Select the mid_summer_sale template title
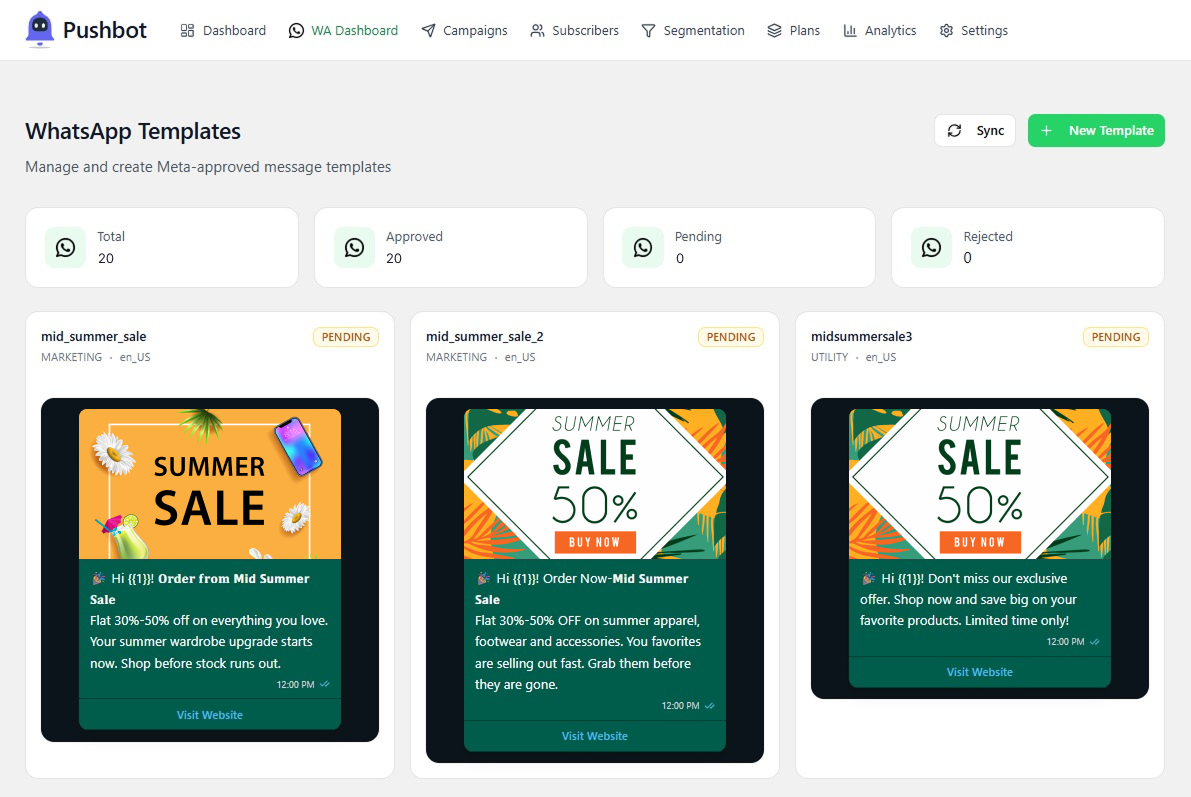 tap(93, 337)
